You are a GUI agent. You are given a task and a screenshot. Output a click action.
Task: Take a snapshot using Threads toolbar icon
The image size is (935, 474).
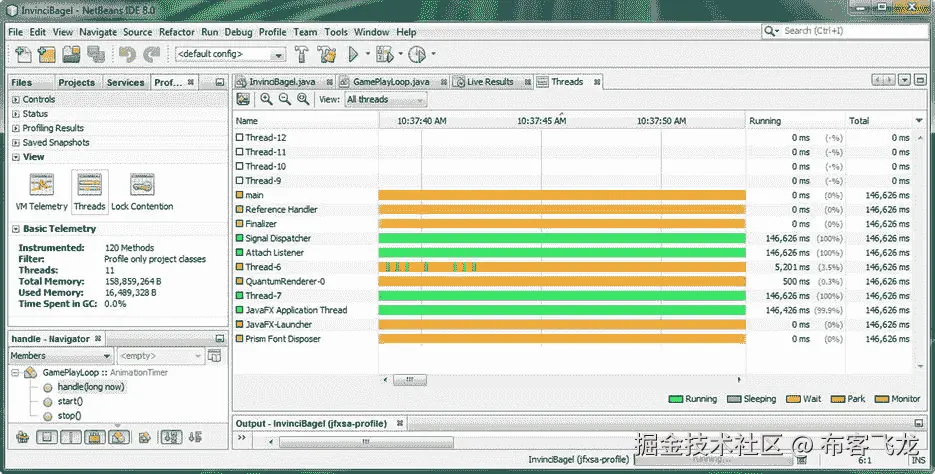coord(243,100)
